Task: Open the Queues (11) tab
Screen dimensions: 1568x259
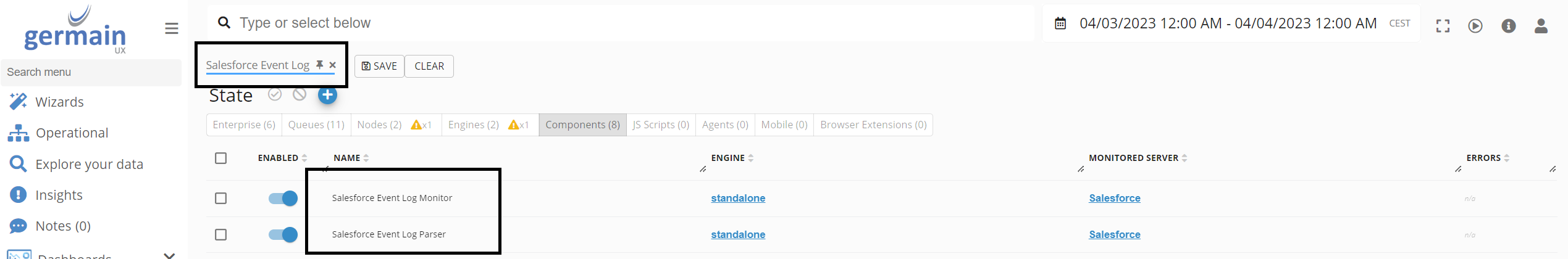Action: [316, 125]
